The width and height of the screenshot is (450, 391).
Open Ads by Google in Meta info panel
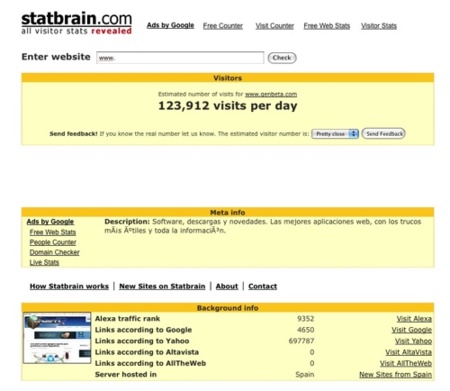tap(50, 222)
